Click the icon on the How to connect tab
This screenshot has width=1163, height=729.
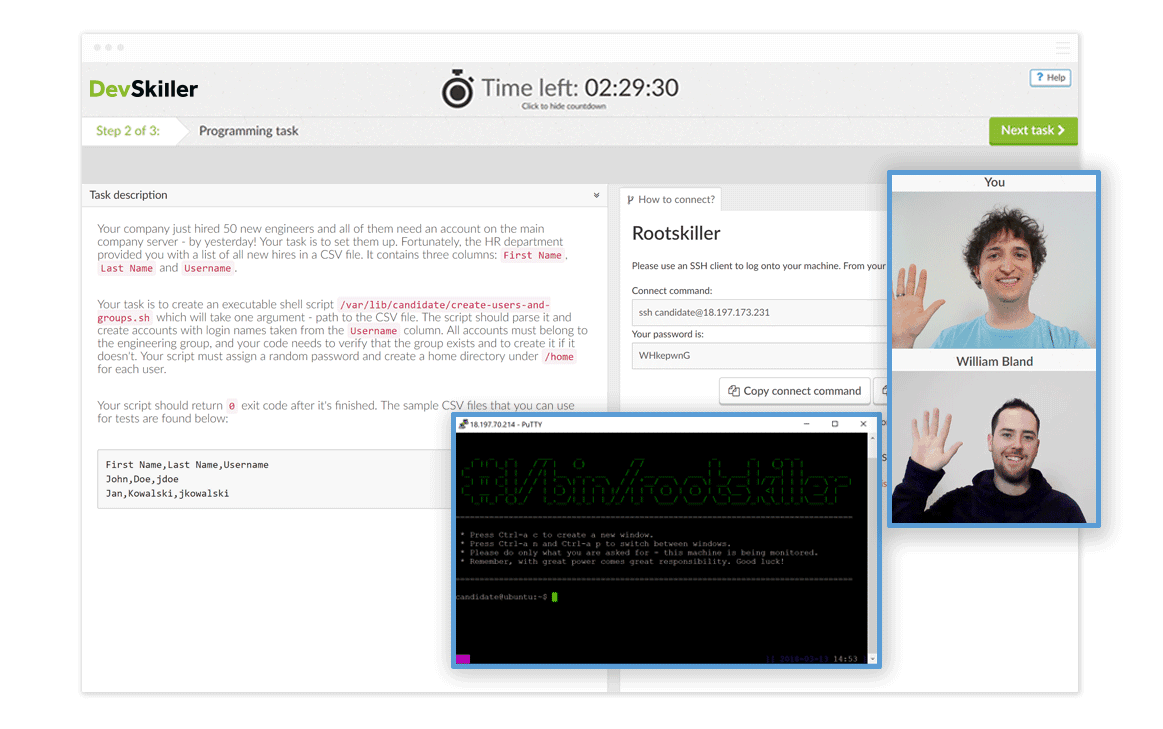(x=630, y=199)
